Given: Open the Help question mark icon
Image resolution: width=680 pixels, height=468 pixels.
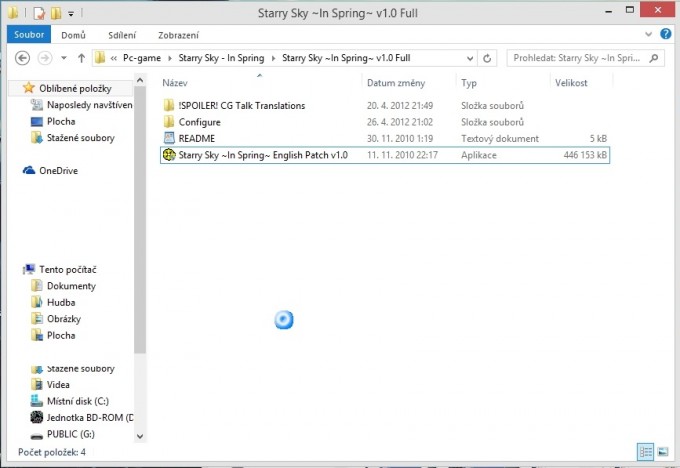Looking at the screenshot, I should (x=666, y=34).
